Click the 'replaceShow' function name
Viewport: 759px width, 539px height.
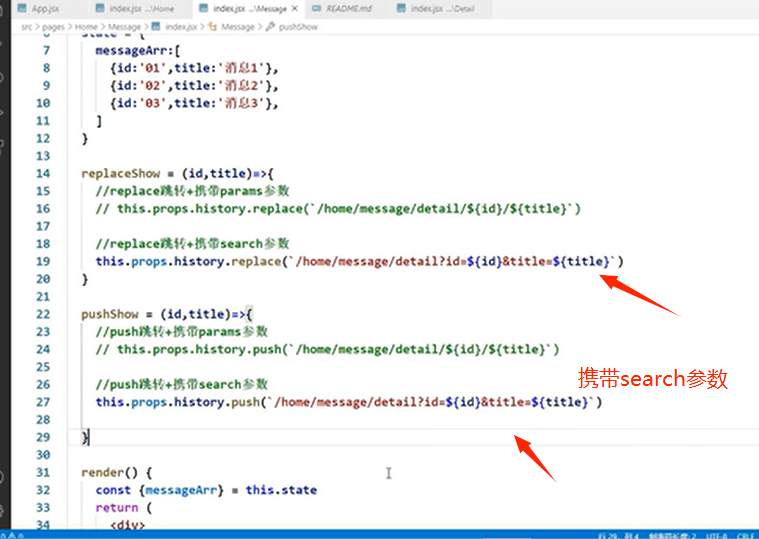pyautogui.click(x=121, y=173)
